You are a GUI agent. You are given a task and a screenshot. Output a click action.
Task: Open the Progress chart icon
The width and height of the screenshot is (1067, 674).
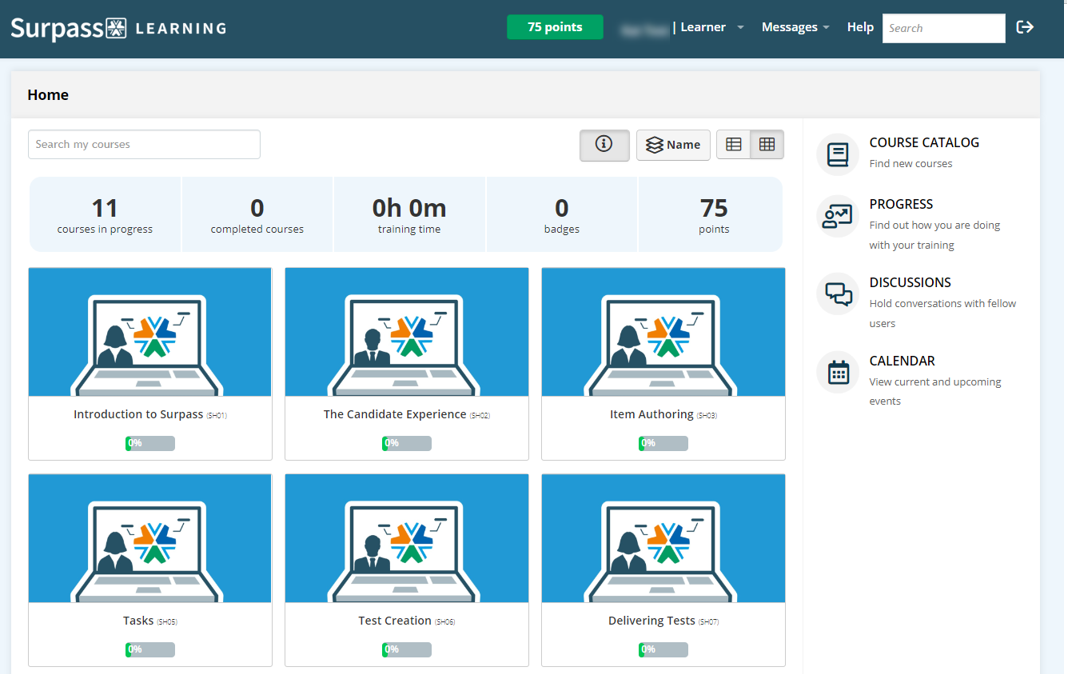[x=838, y=216]
